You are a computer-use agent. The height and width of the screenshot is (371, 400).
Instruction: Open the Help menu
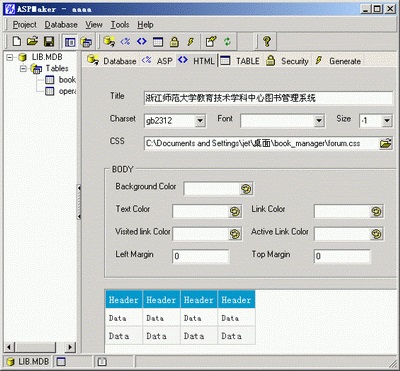[x=145, y=25]
